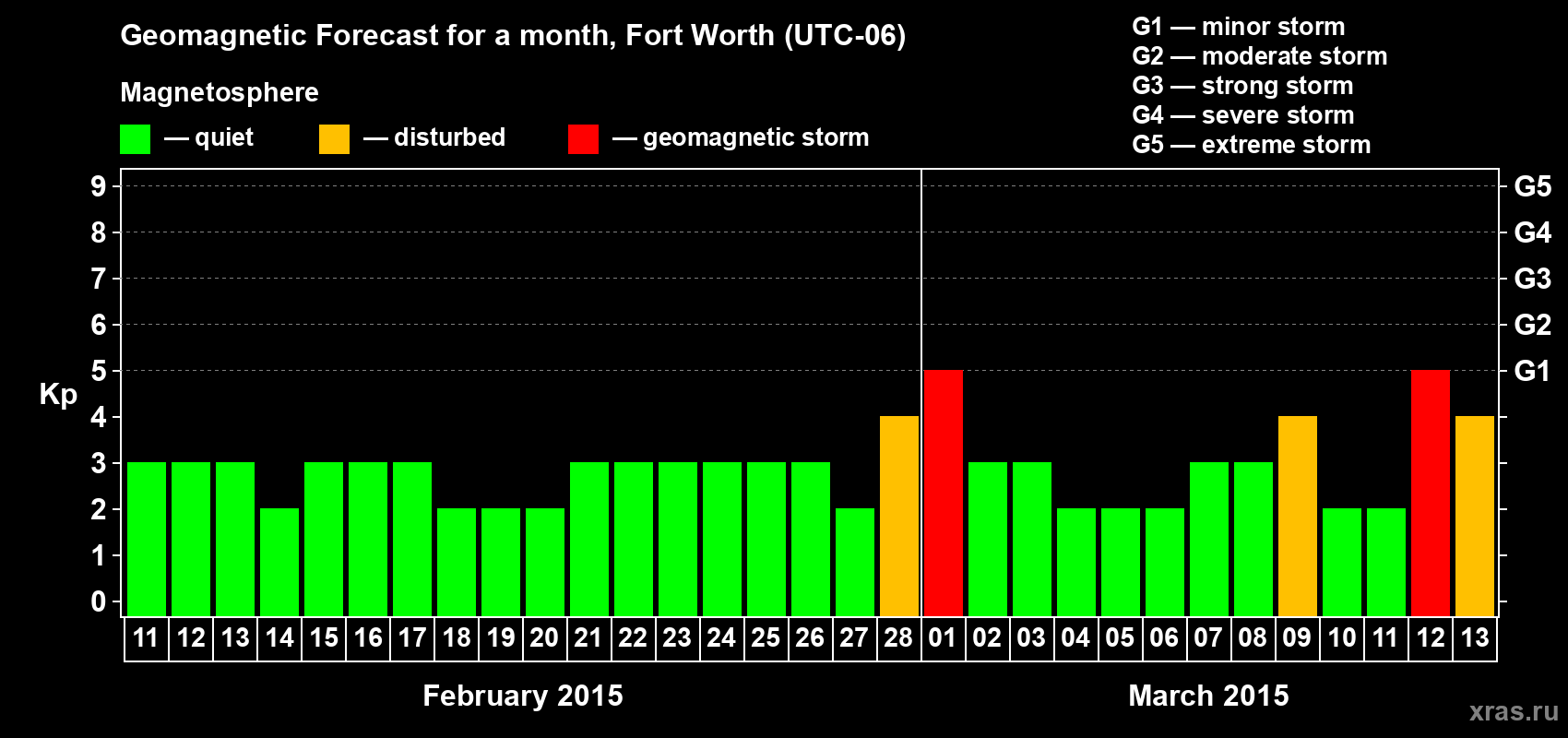
Task: Click the Kp value 0 tick label
Action: [99, 601]
